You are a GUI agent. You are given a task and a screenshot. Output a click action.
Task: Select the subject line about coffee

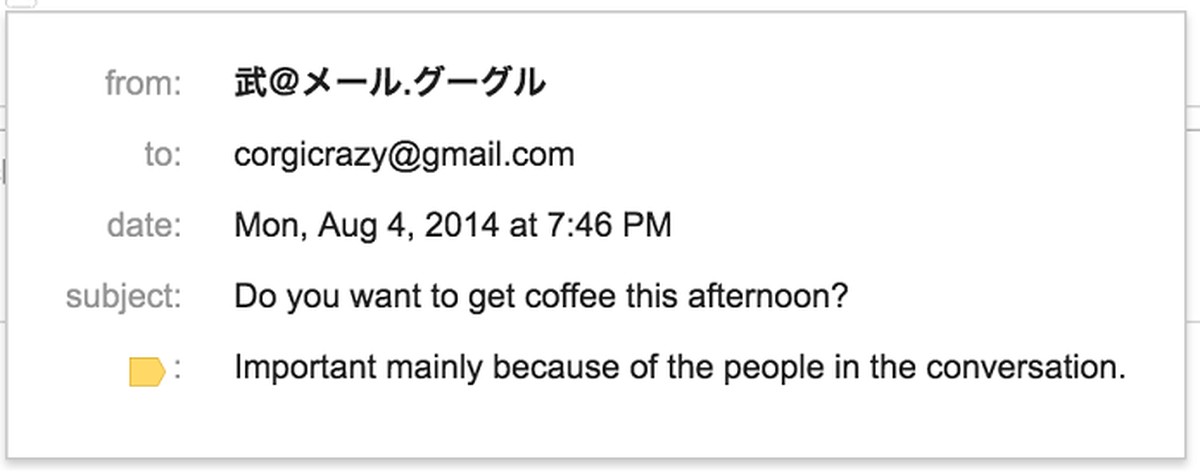tap(541, 296)
